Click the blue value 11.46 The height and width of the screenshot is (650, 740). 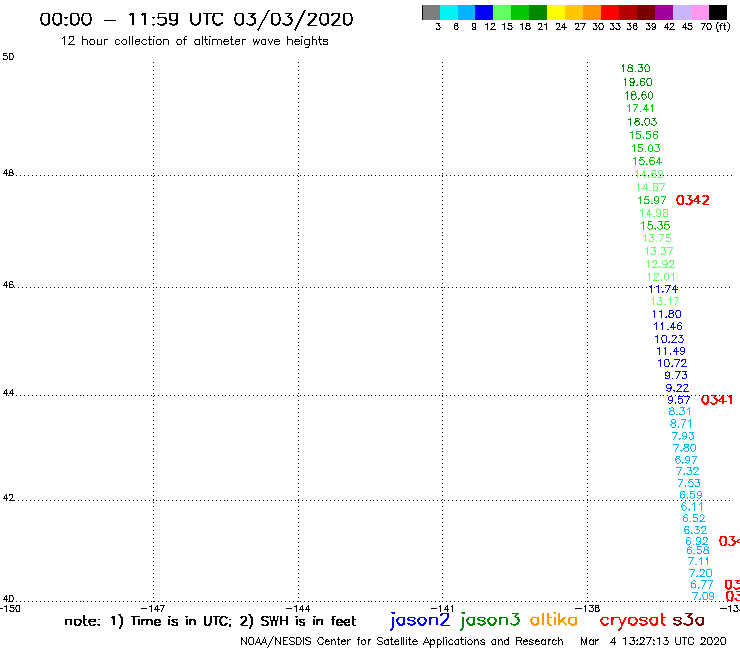668,327
